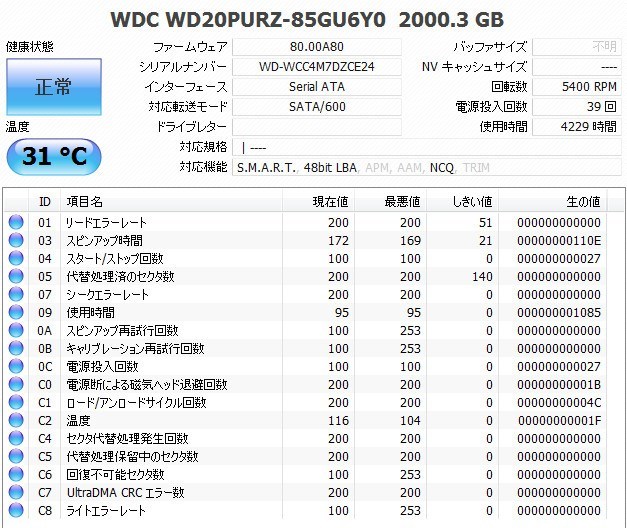Click the 対応規格 field
Viewport: 627px width, 528px height.
pos(427,147)
